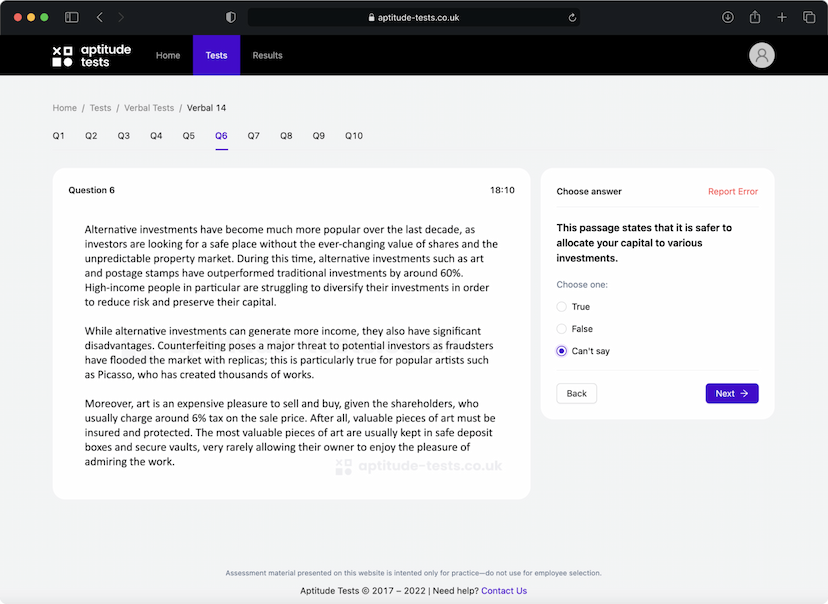Screen dimensions: 828x604
Task: Show the tab overview icon
Action: pyautogui.click(x=809, y=17)
